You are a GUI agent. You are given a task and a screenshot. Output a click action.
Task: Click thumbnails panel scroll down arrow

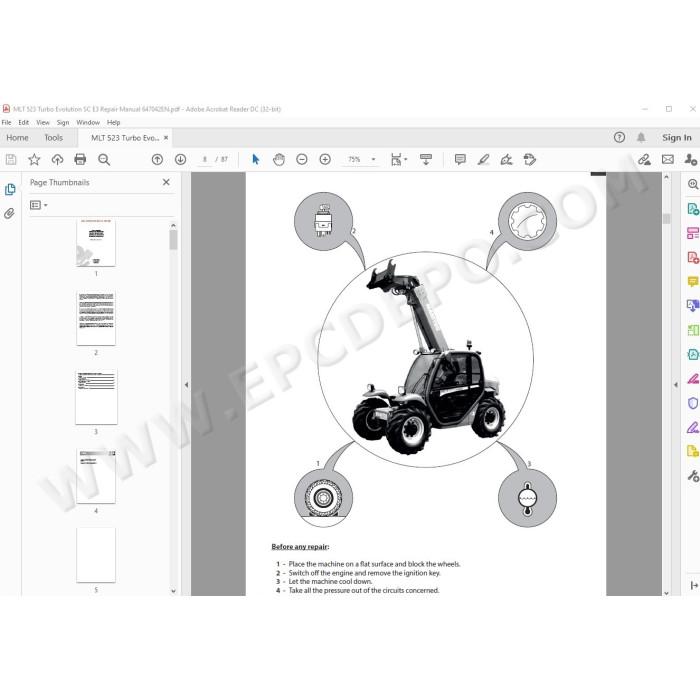tap(173, 591)
